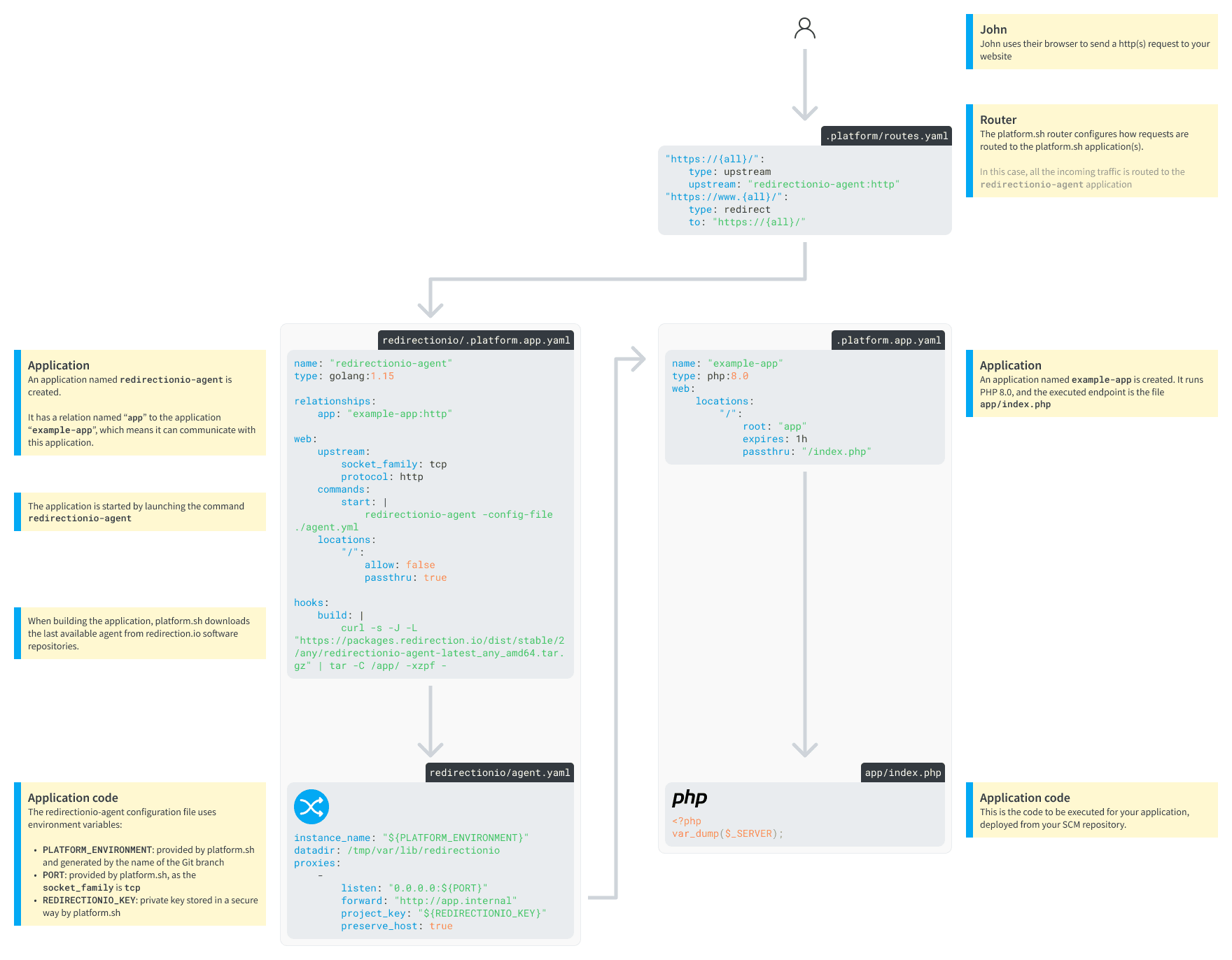
Task: Click the preserve_host: true line
Action: pyautogui.click(x=397, y=926)
